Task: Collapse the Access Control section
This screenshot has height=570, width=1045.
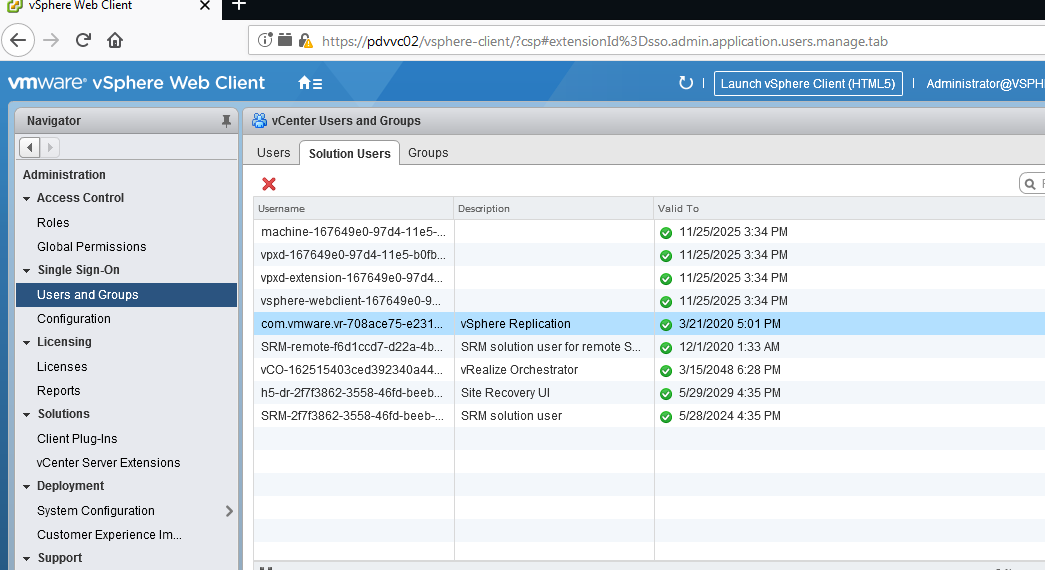Action: tap(27, 198)
